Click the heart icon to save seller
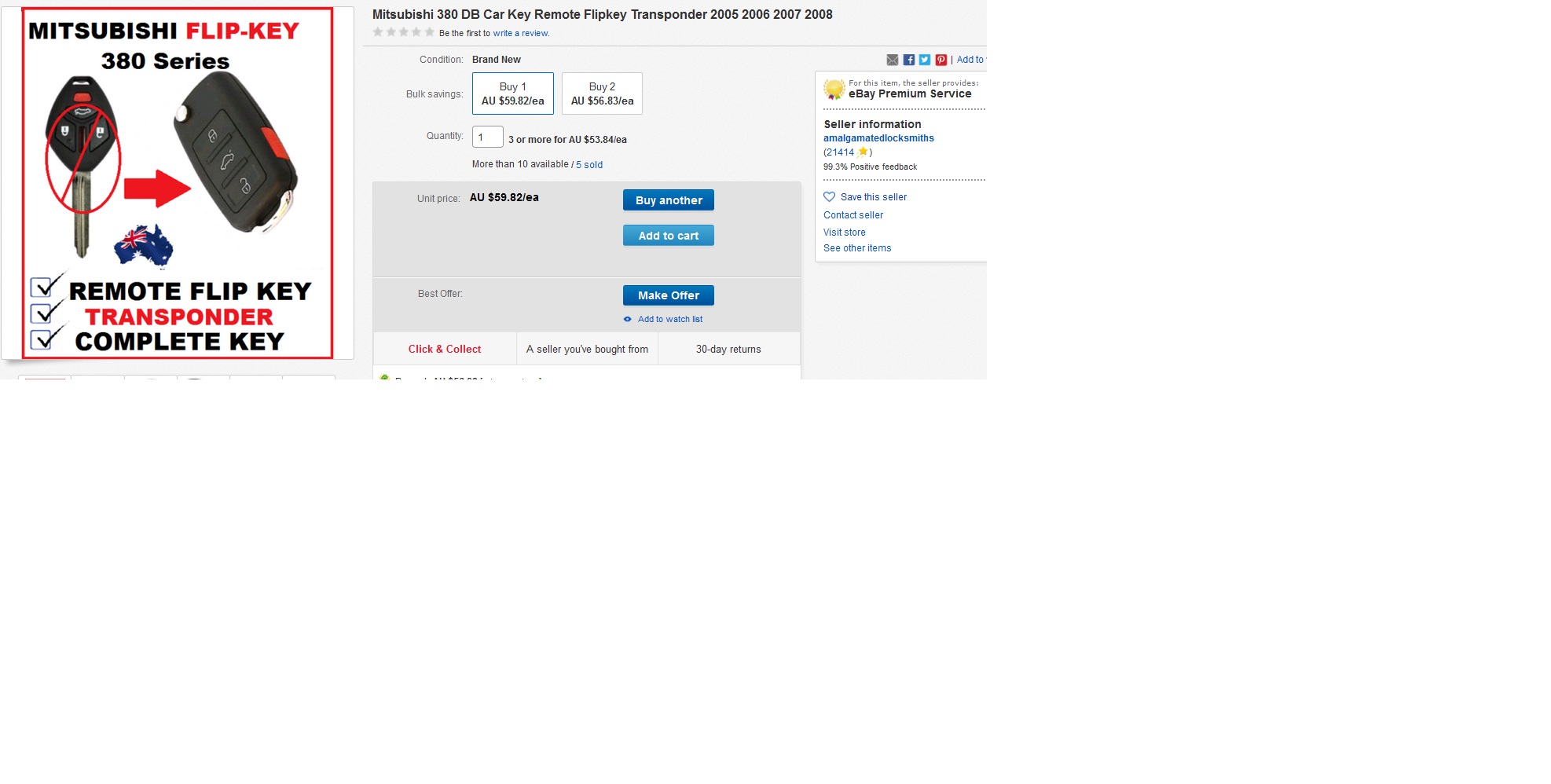Image resolution: width=1551 pixels, height=784 pixels. (829, 197)
